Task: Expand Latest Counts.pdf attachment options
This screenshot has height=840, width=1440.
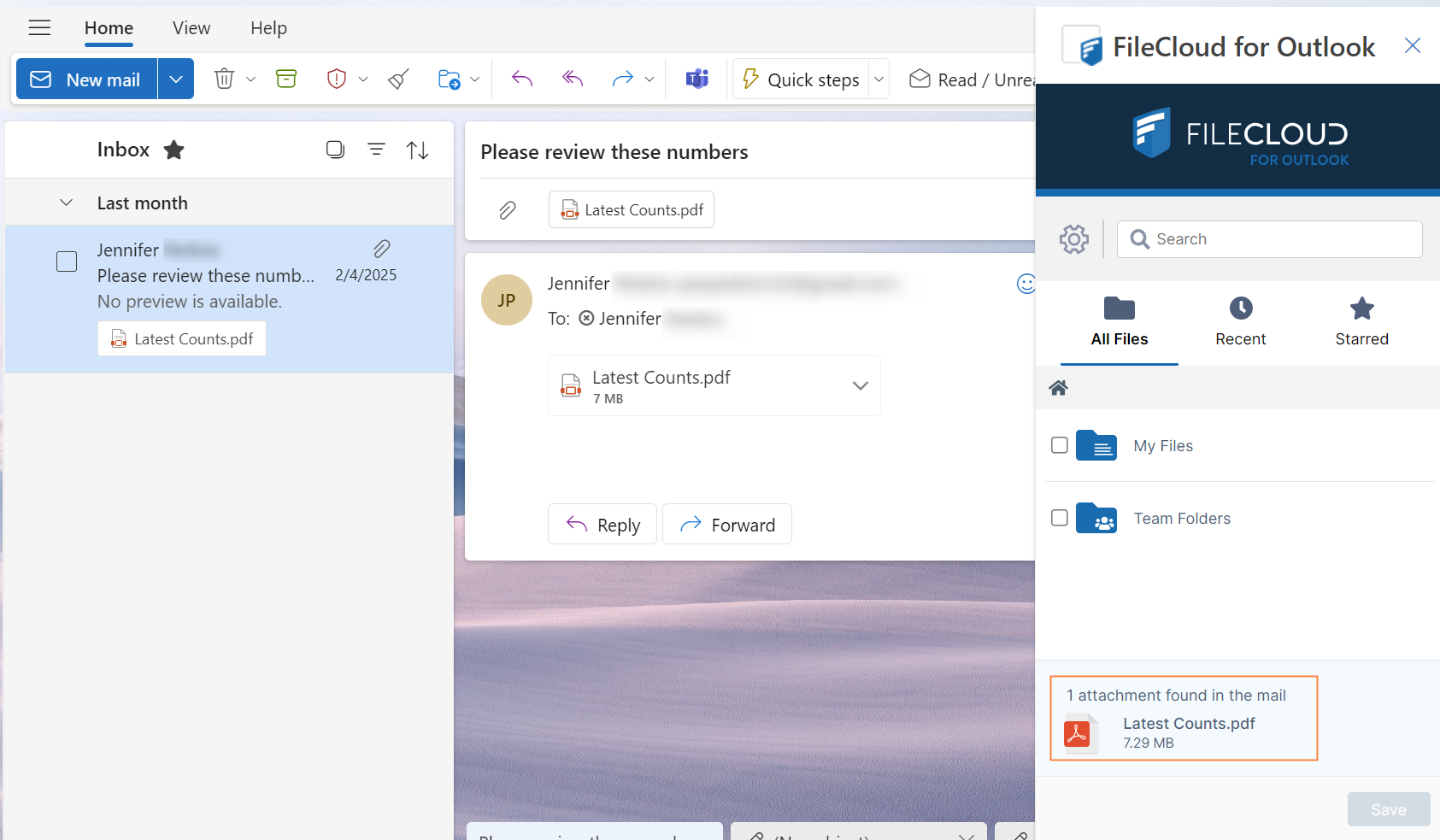Action: [x=860, y=385]
